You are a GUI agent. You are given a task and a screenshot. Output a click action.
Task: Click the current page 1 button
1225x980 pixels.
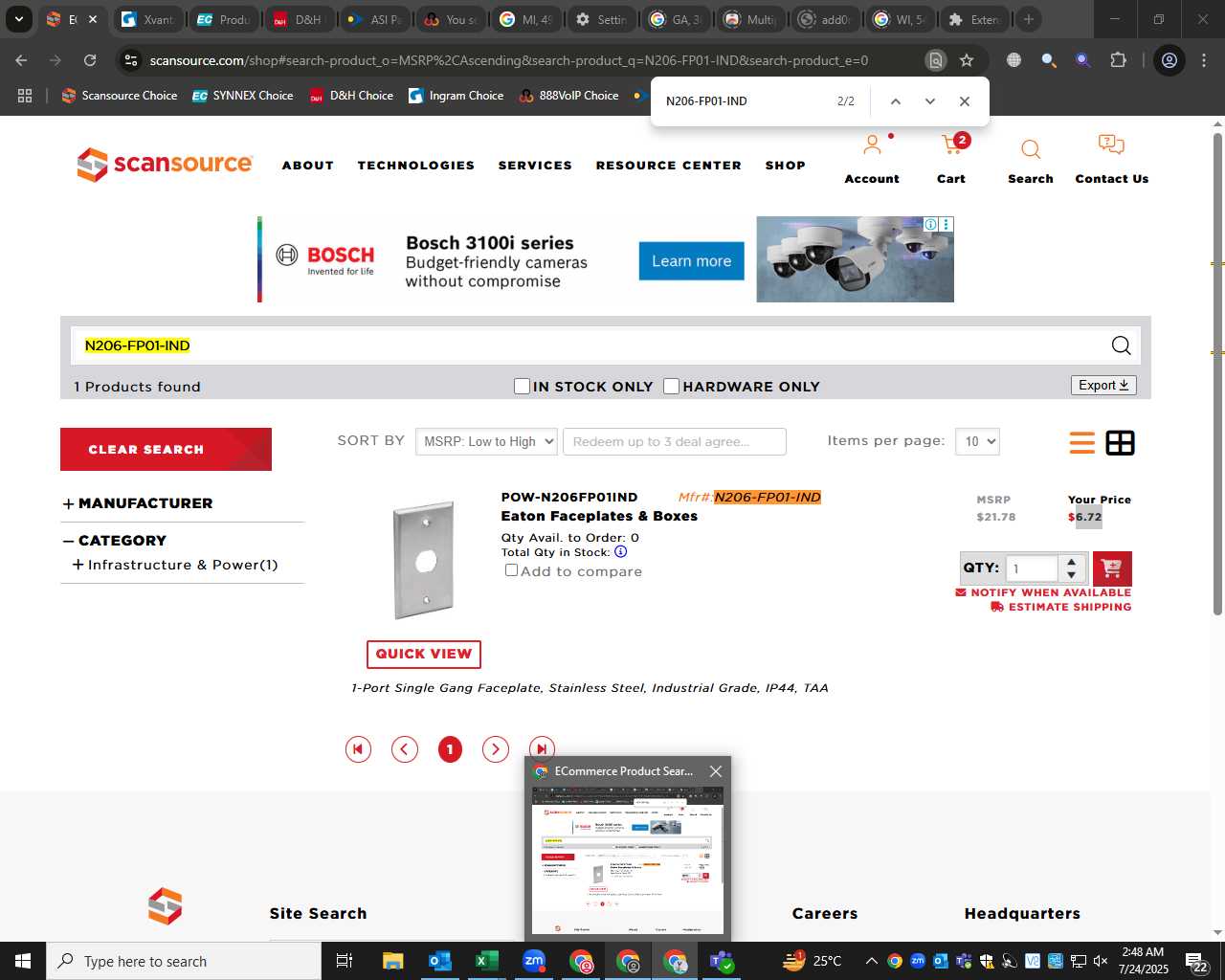tap(450, 748)
